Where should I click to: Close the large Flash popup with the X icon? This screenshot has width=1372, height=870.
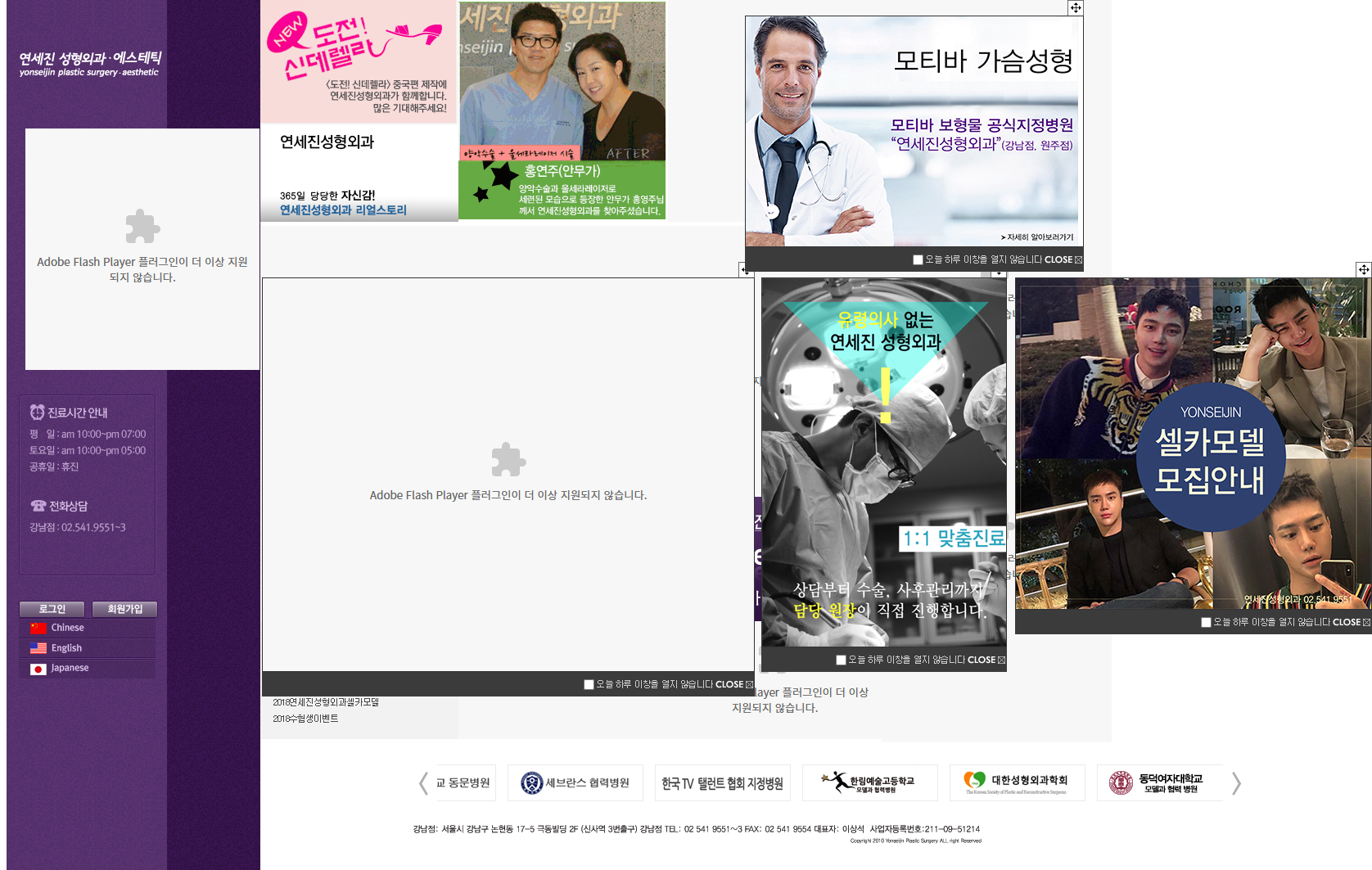click(749, 684)
